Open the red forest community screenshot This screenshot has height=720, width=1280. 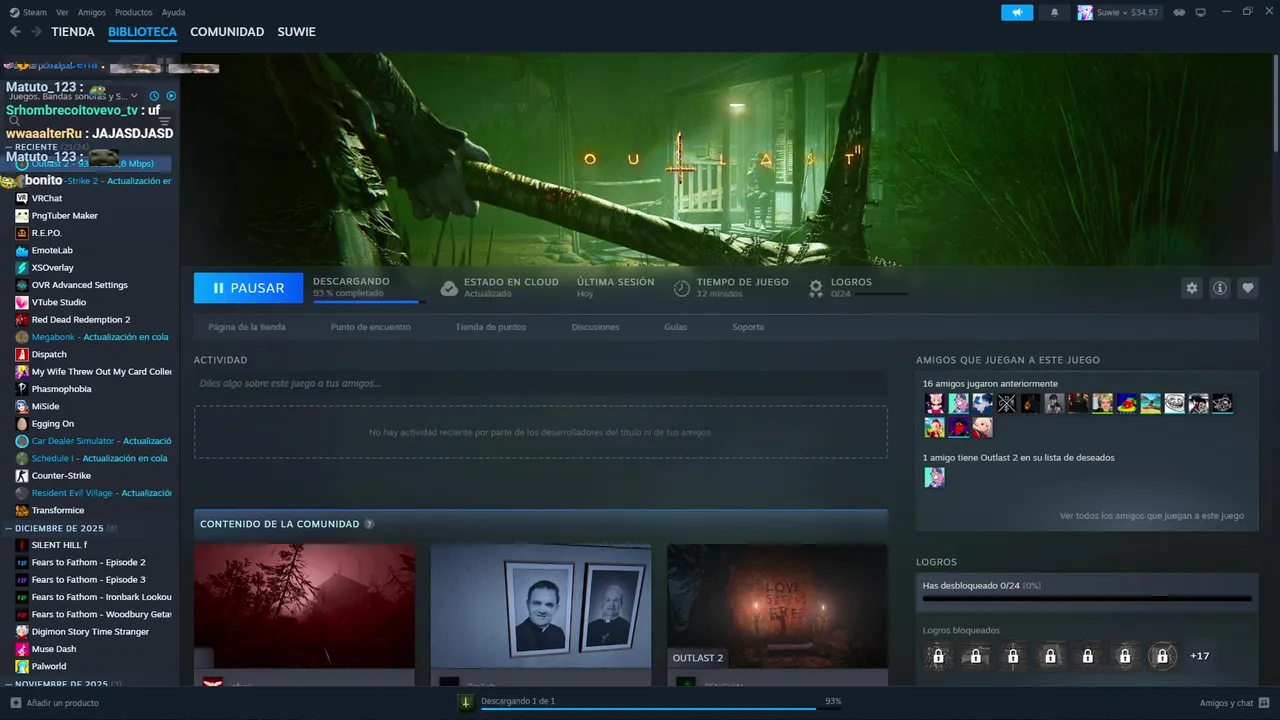[304, 606]
